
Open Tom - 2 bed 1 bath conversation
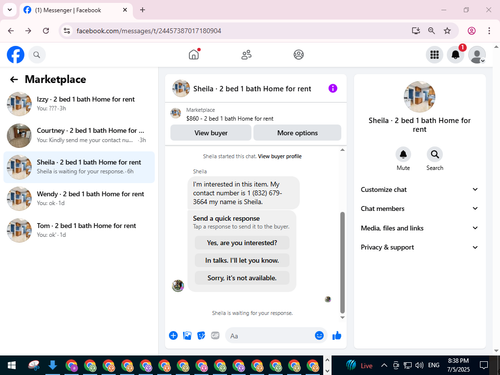(79, 230)
